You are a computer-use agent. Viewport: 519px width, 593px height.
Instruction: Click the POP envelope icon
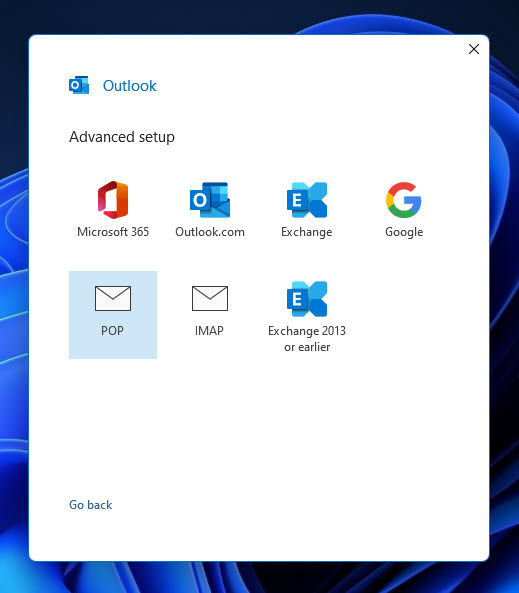(x=113, y=298)
